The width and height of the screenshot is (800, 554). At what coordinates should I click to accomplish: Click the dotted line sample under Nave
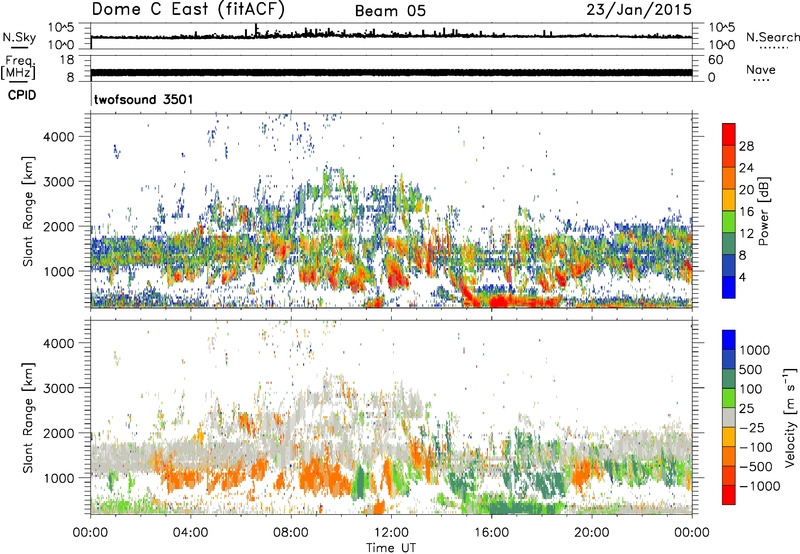761,80
